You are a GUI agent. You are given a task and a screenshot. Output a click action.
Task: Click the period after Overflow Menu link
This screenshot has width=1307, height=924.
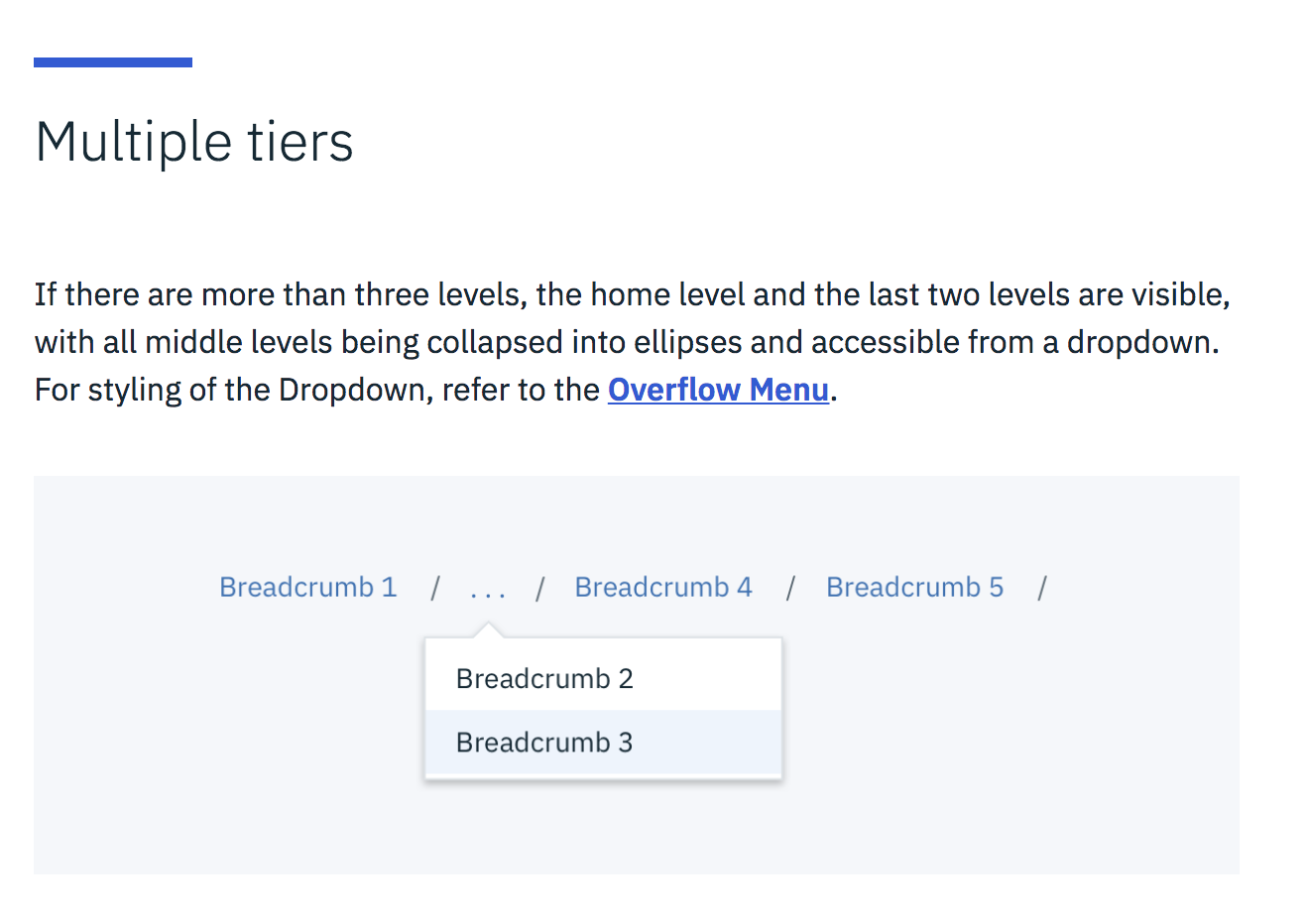(835, 393)
